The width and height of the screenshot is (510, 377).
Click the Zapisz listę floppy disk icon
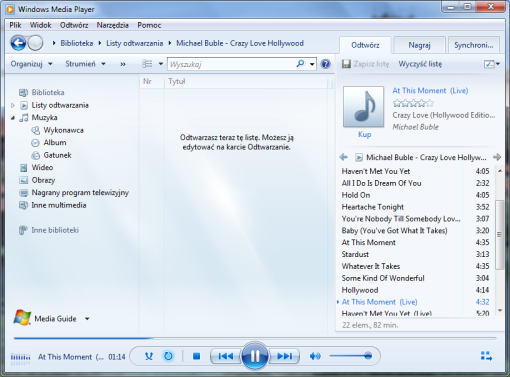[x=346, y=64]
